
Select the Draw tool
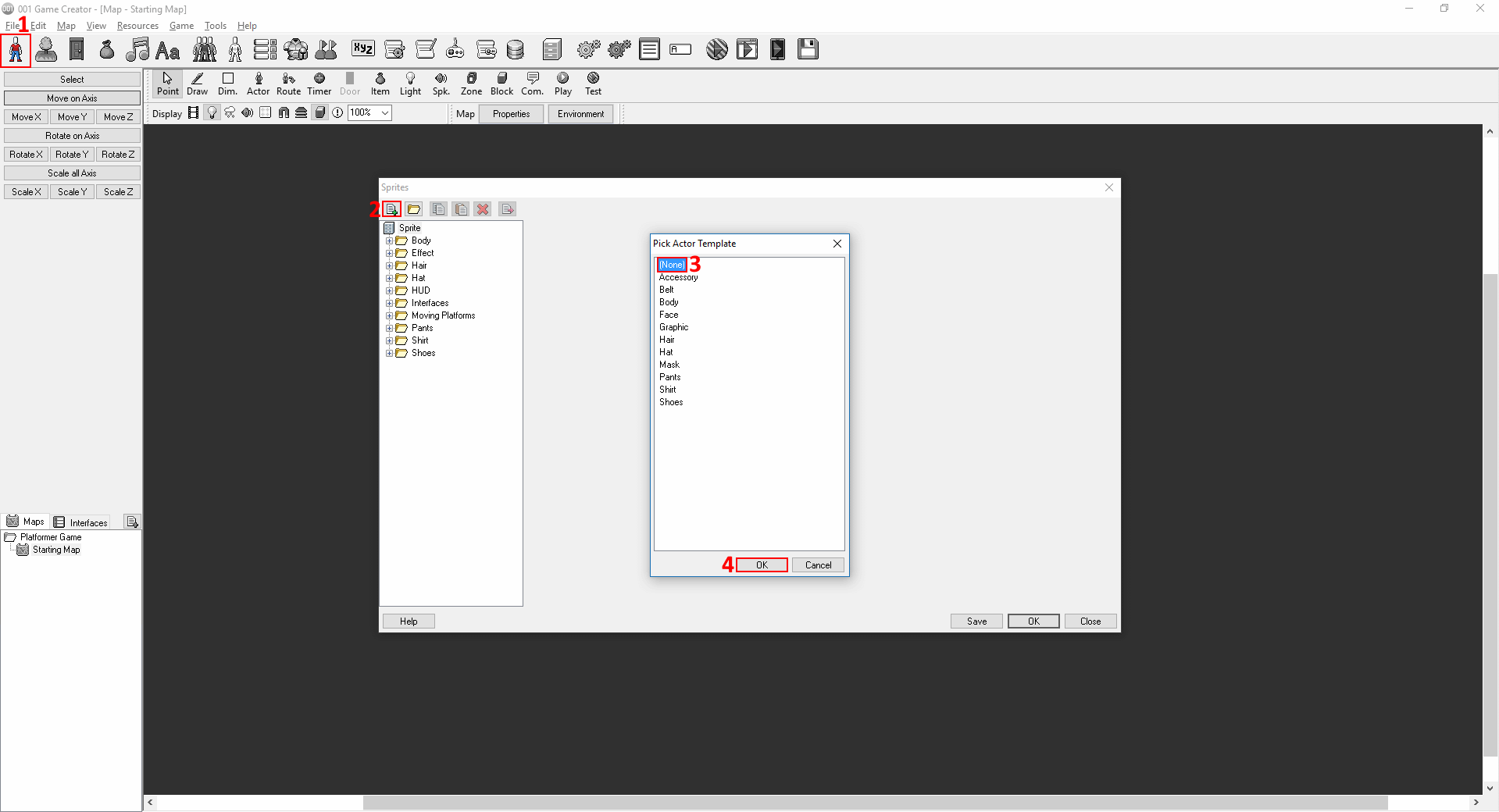coord(198,84)
